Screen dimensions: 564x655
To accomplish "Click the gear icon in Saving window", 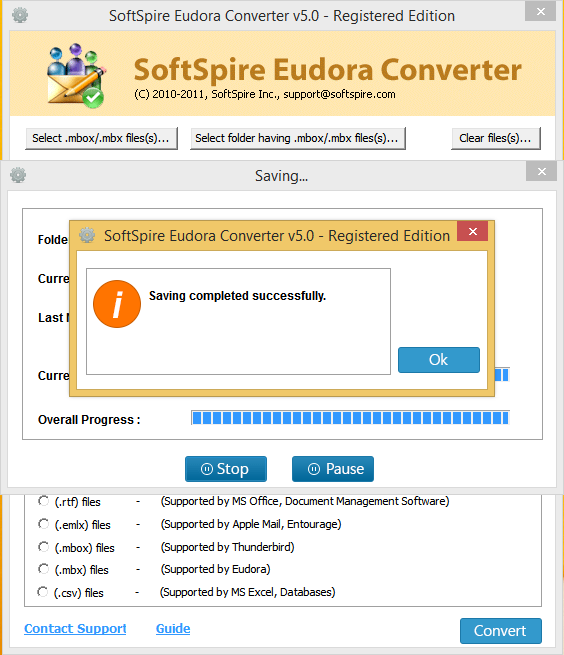I will (x=18, y=175).
